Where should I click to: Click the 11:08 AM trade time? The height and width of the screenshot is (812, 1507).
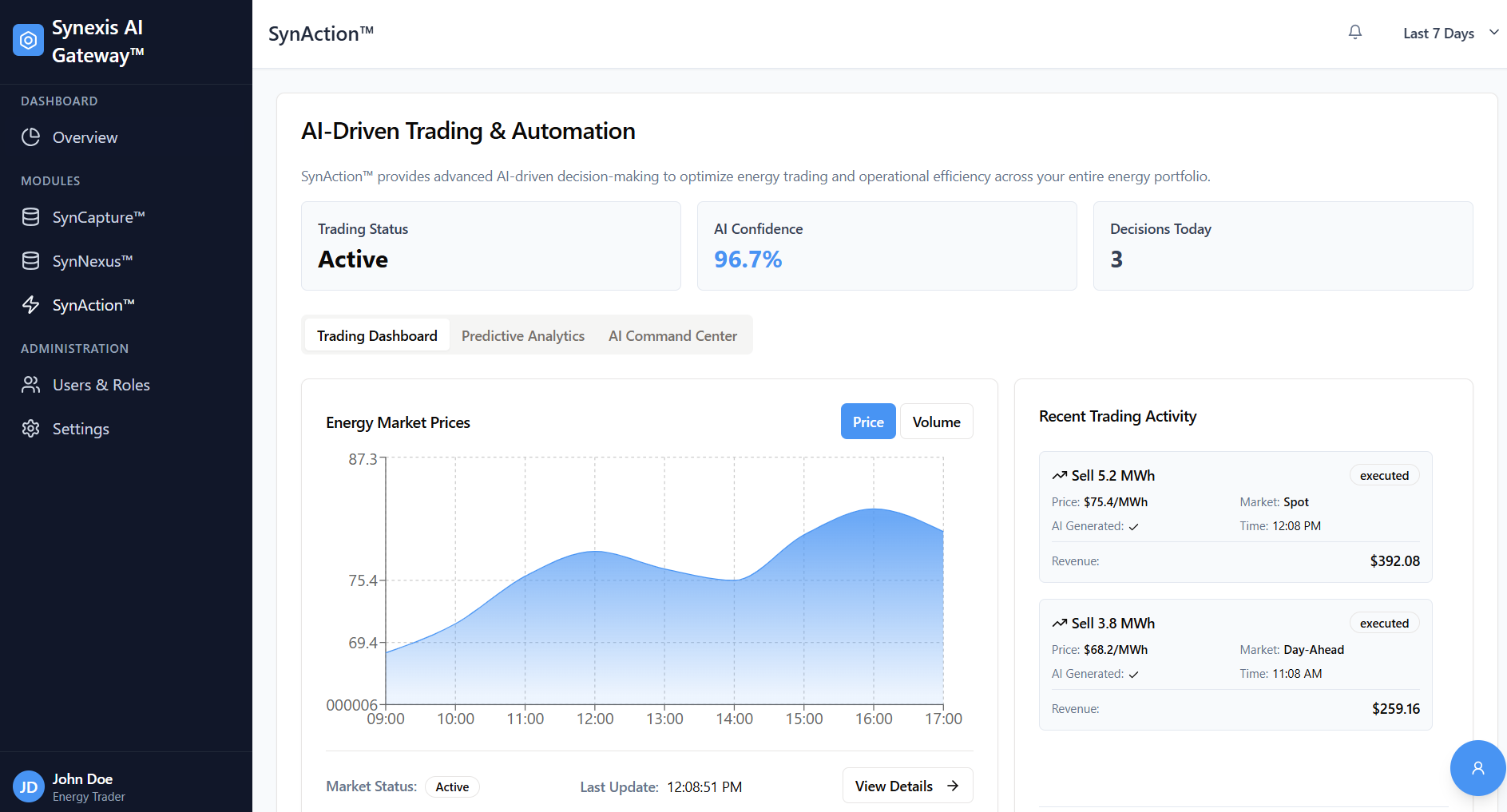1297,674
